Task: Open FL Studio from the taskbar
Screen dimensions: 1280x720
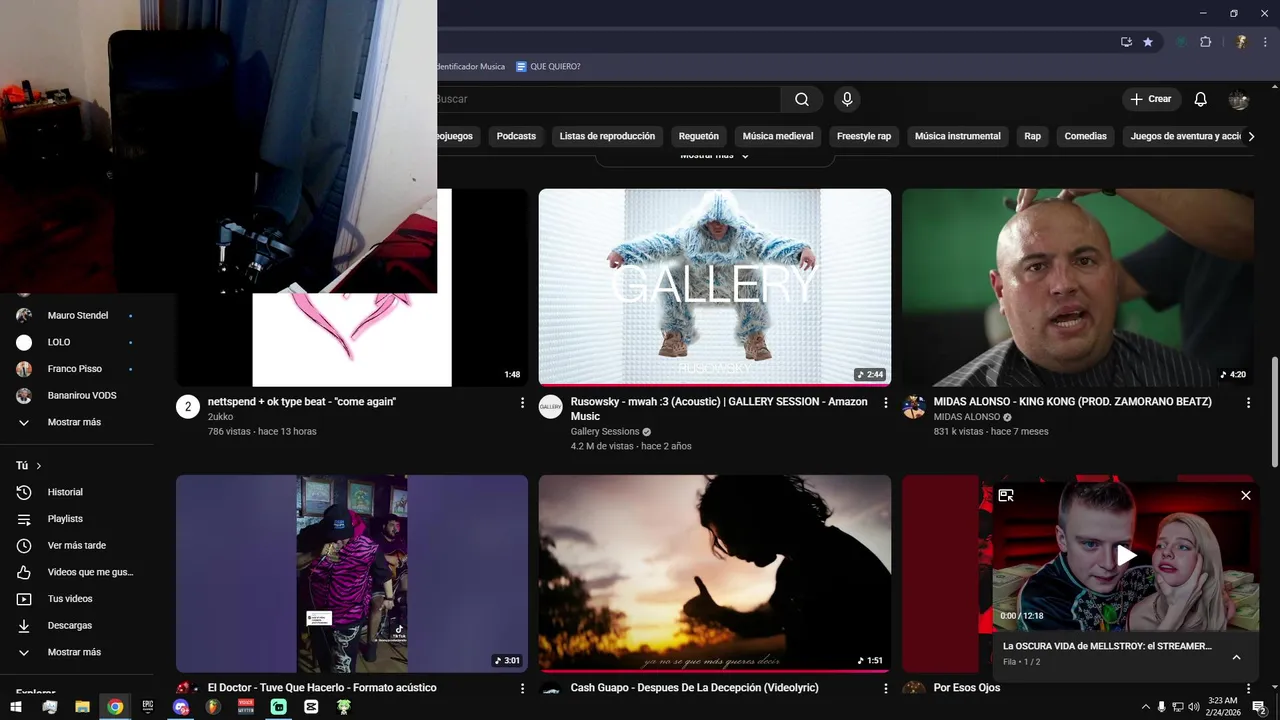Action: coord(213,707)
